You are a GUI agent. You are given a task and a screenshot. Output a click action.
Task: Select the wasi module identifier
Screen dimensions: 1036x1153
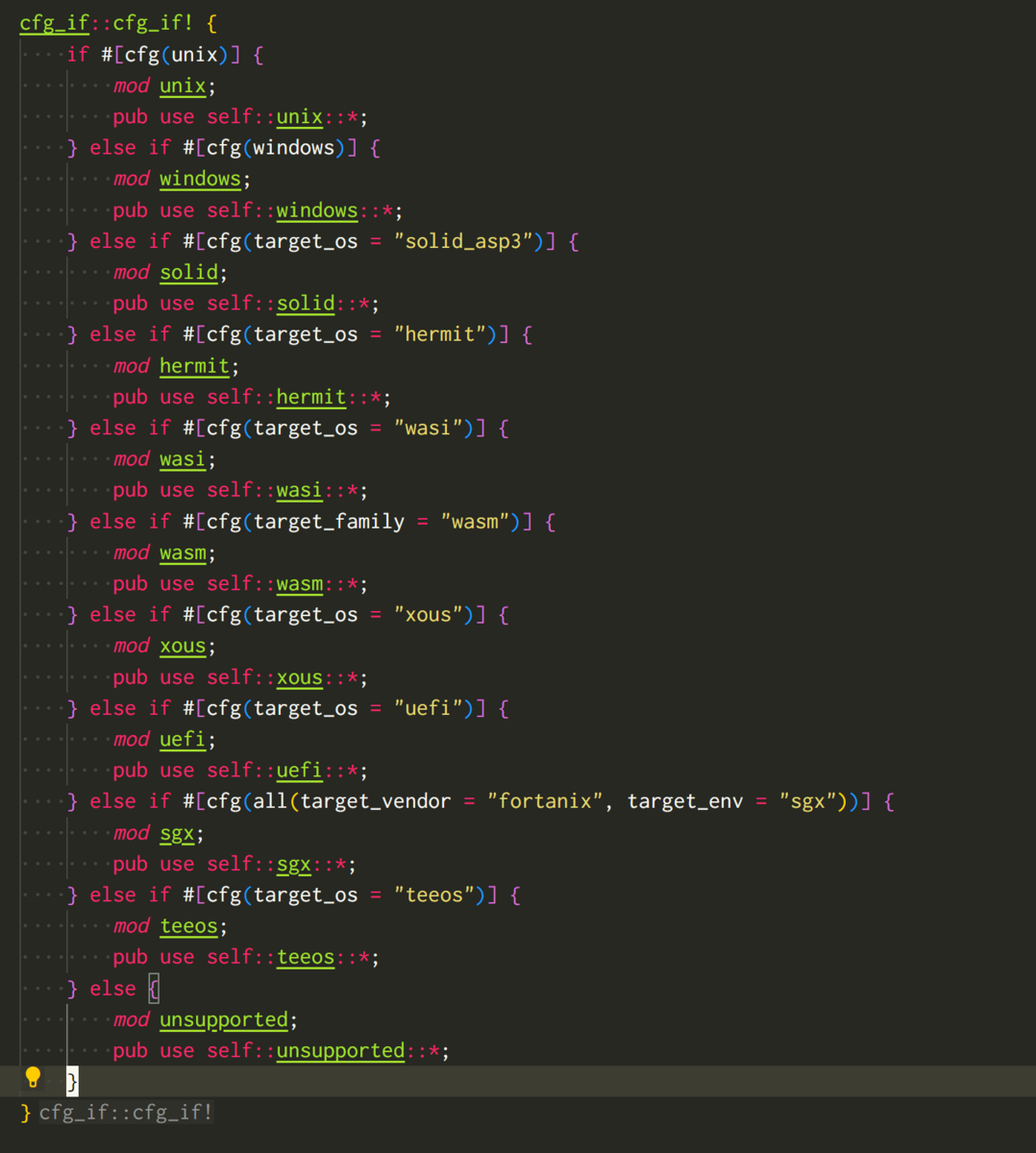(x=182, y=458)
